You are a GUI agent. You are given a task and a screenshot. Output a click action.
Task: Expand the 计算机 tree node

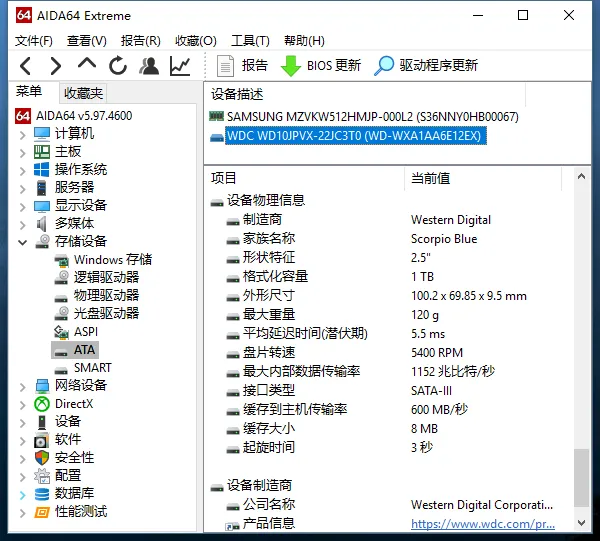pos(23,135)
